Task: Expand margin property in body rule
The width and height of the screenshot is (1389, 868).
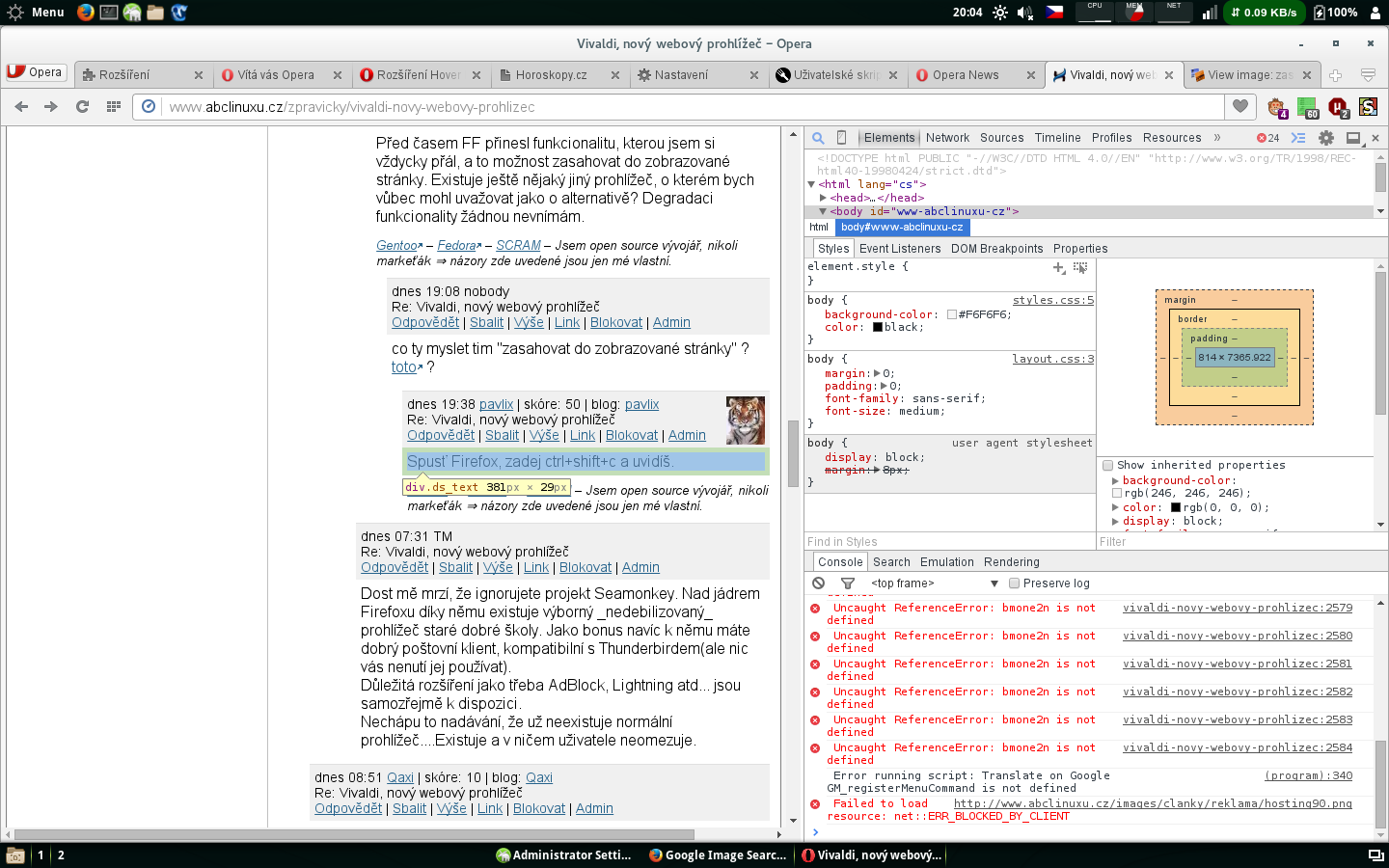Action: 877,373
